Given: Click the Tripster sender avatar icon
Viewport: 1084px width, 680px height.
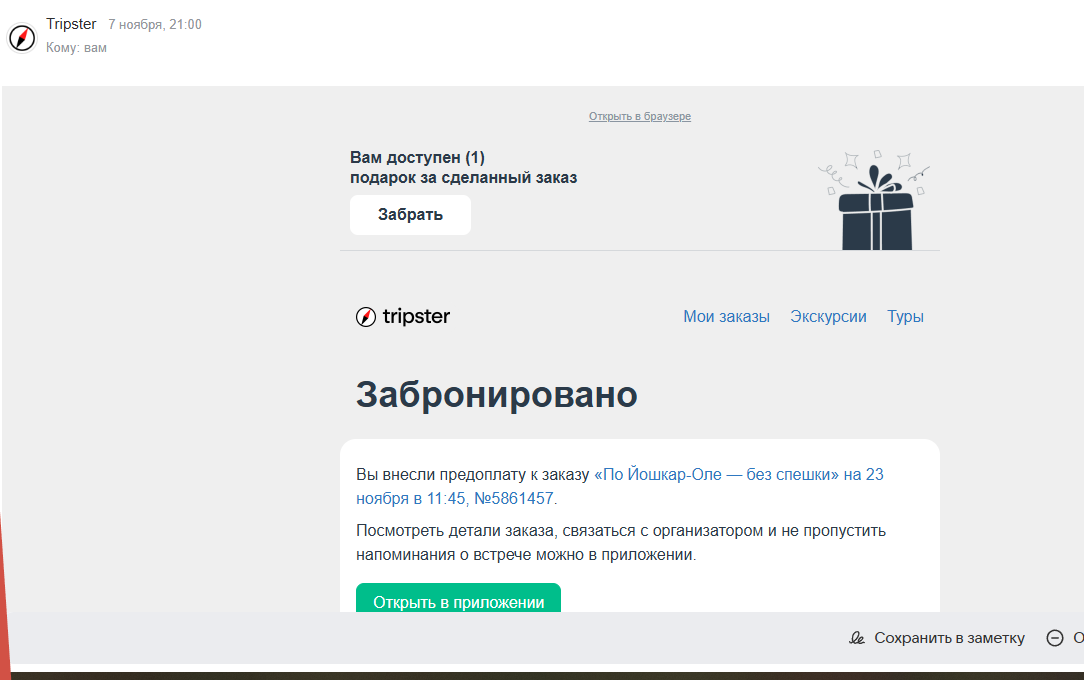Looking at the screenshot, I should point(22,38).
